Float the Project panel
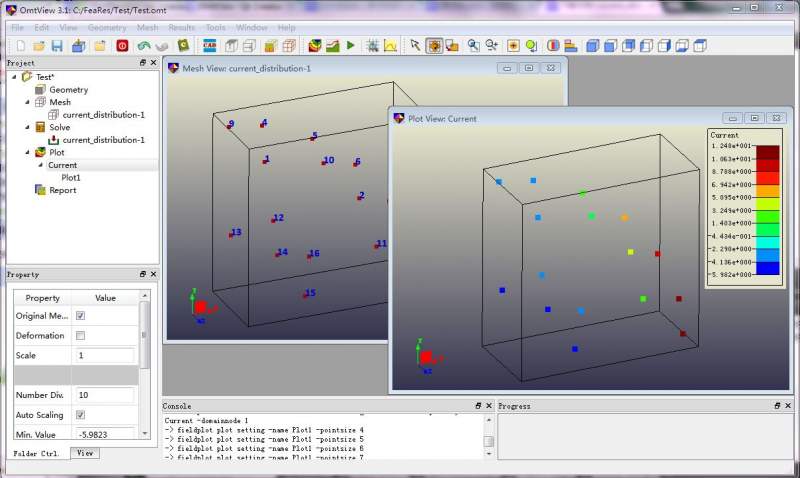This screenshot has height=478, width=800. [x=143, y=62]
